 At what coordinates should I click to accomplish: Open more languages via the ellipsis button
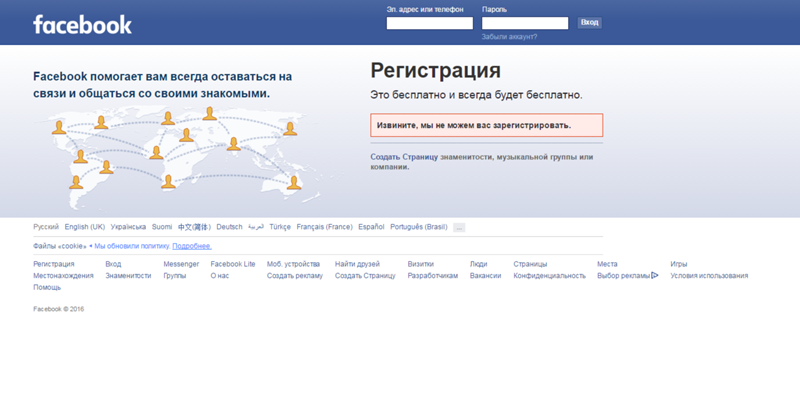pyautogui.click(x=459, y=227)
